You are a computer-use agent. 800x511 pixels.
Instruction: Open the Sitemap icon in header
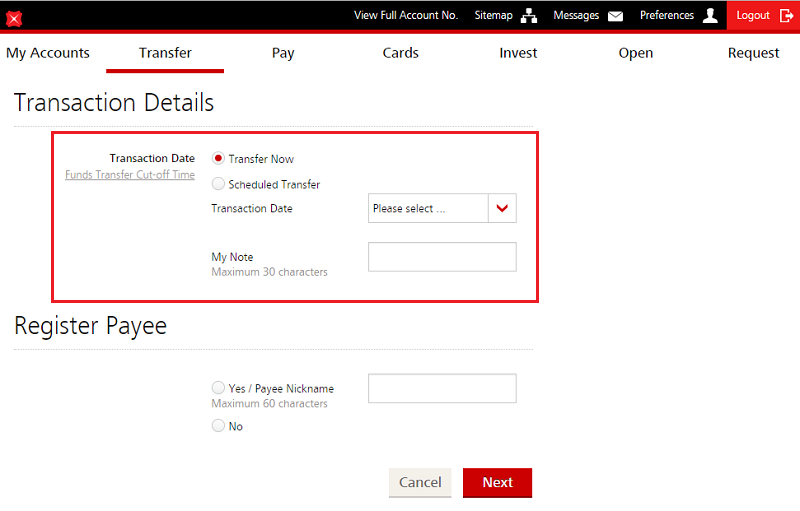pyautogui.click(x=529, y=16)
